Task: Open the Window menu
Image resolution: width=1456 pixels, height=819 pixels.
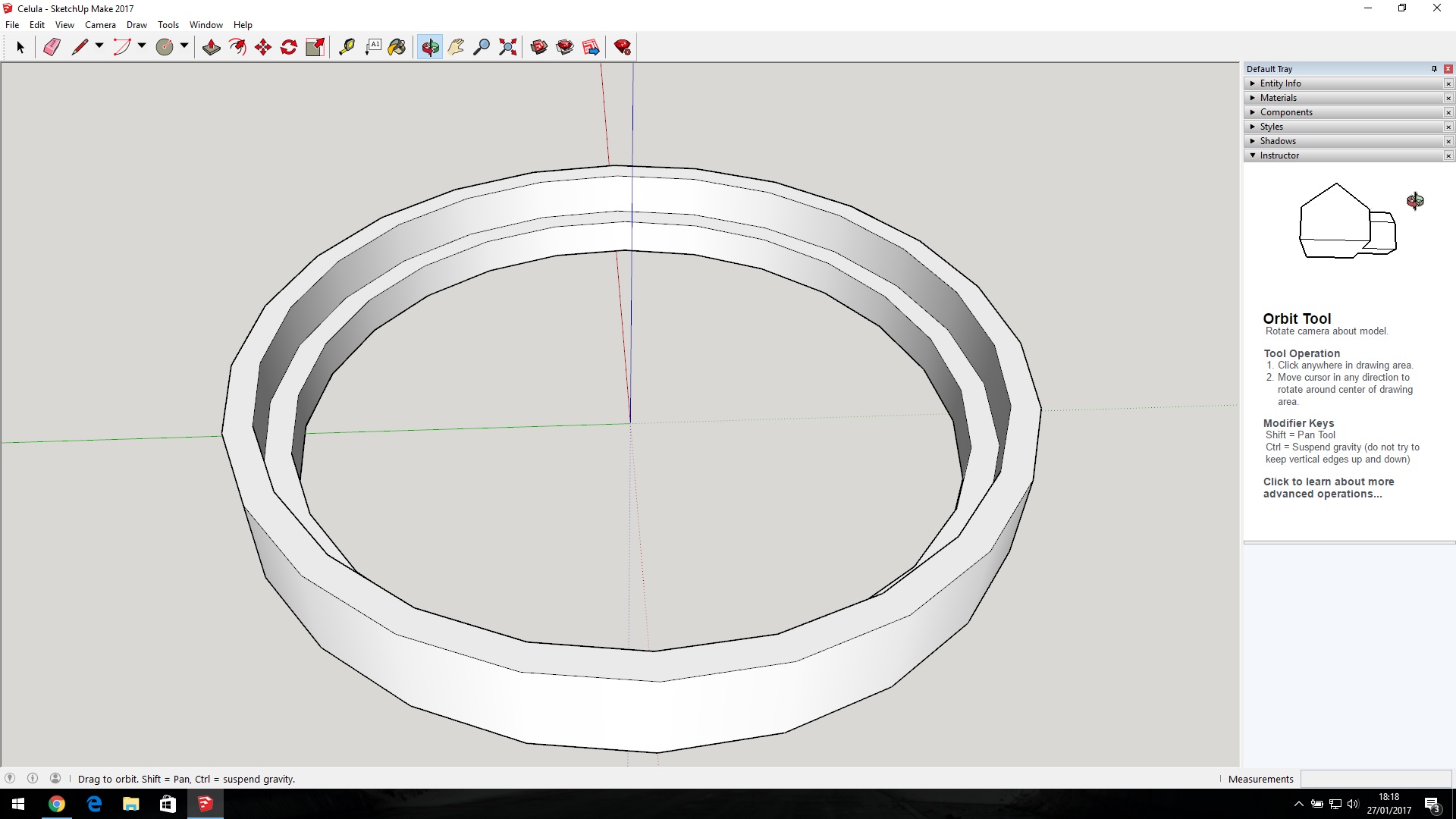Action: tap(206, 25)
